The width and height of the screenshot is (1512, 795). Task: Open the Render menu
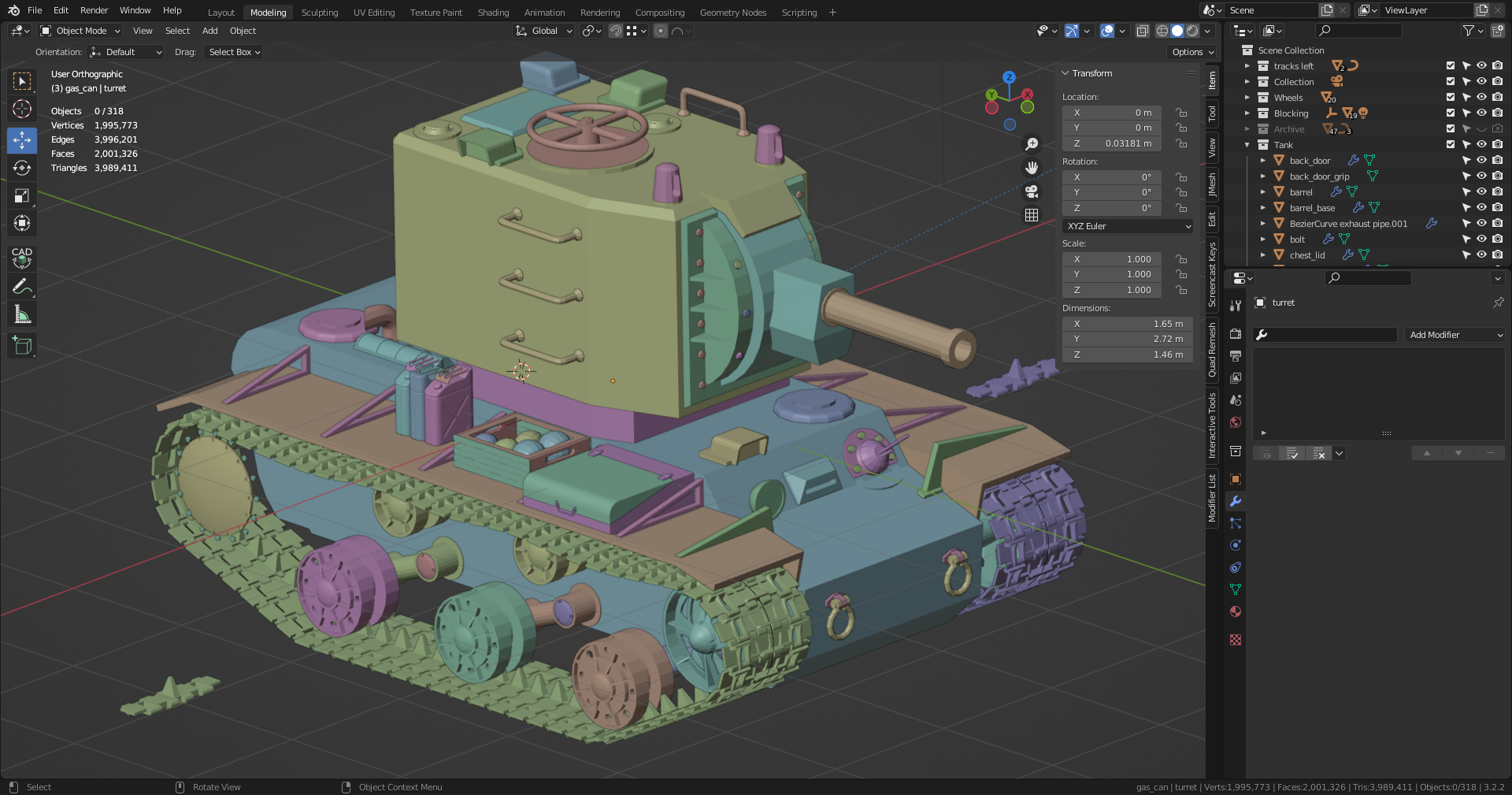[94, 10]
